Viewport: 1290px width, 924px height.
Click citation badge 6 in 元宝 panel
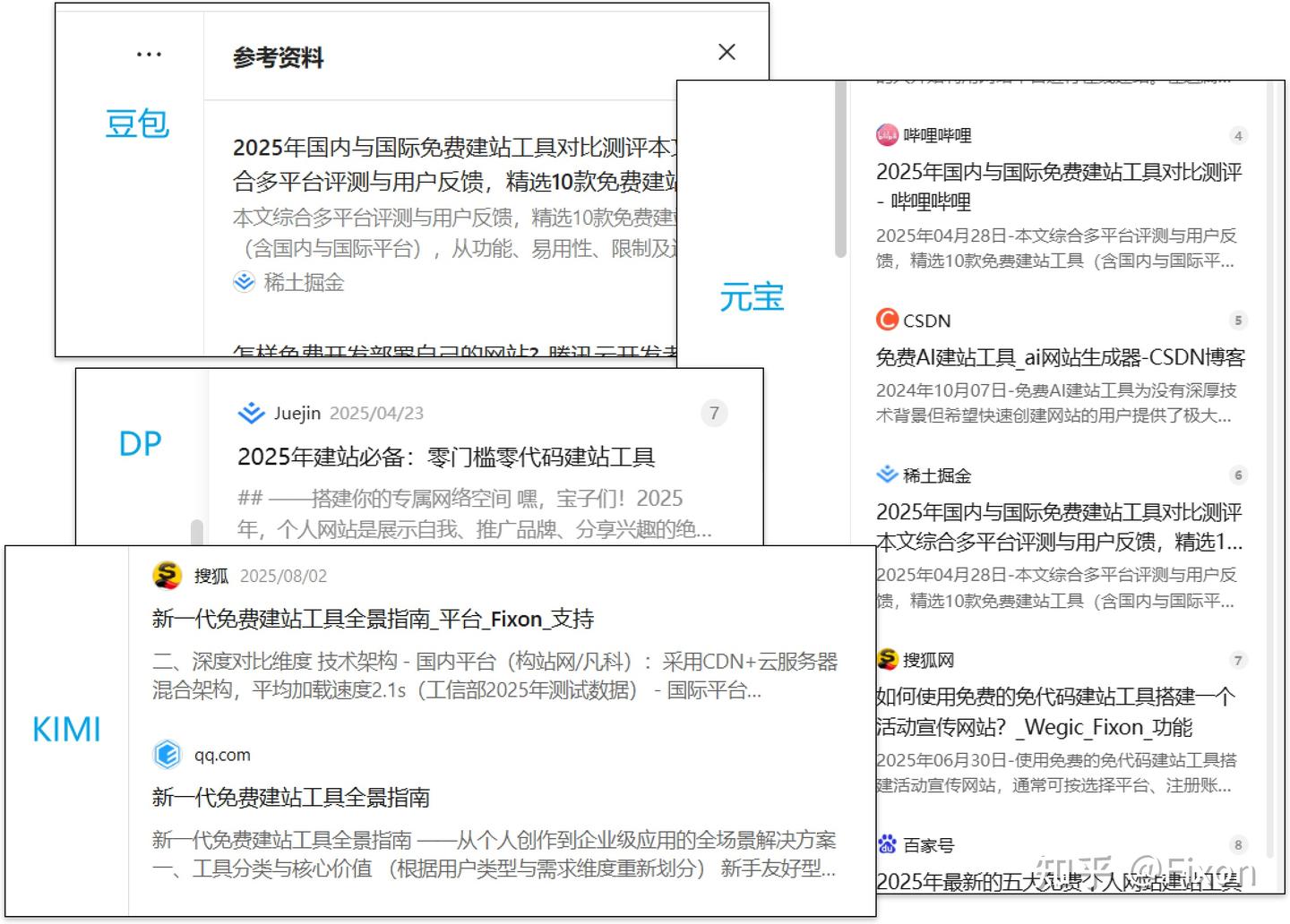1238,475
